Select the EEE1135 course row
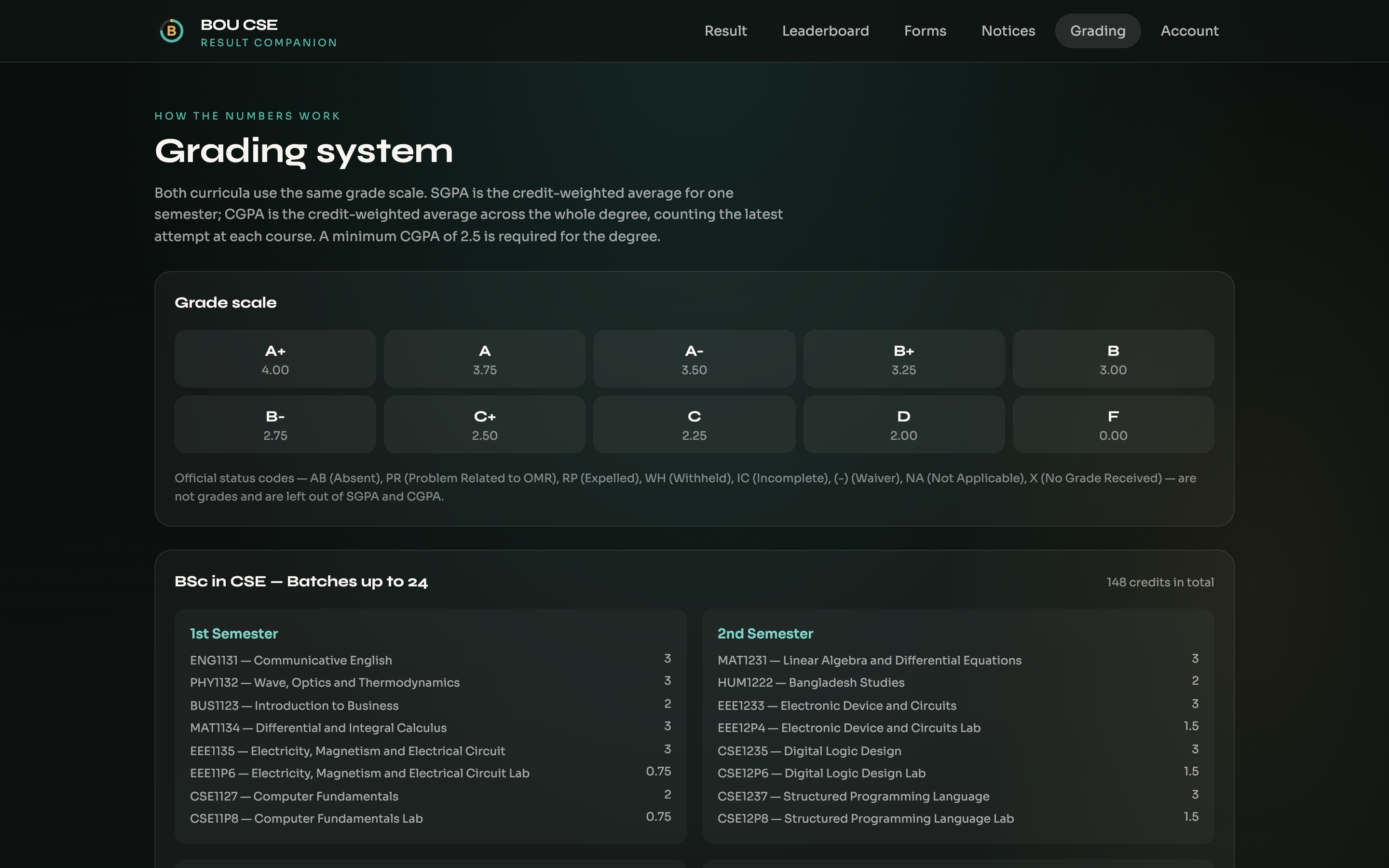Screen dimensions: 1389x868 tap(431, 750)
